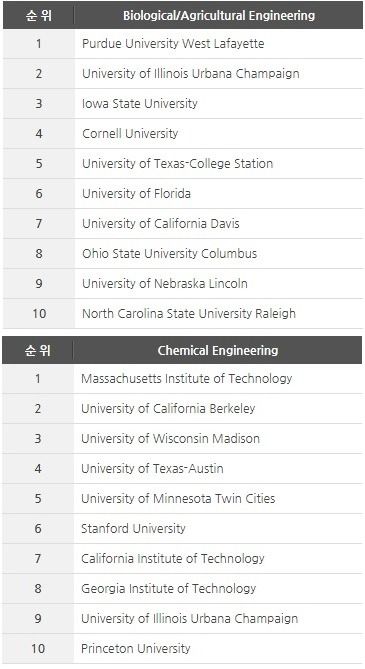Select Cornell University in the first table
The height and width of the screenshot is (669, 365).
[x=130, y=134]
